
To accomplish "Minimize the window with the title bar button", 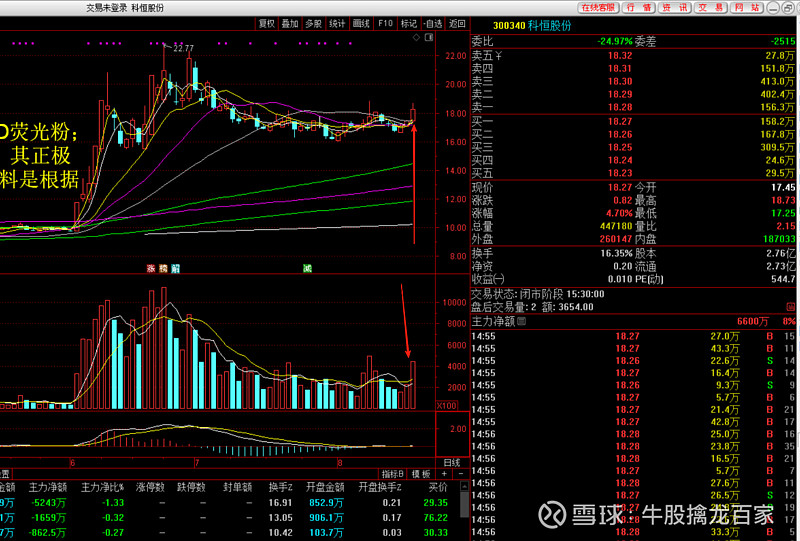I will point(773,8).
